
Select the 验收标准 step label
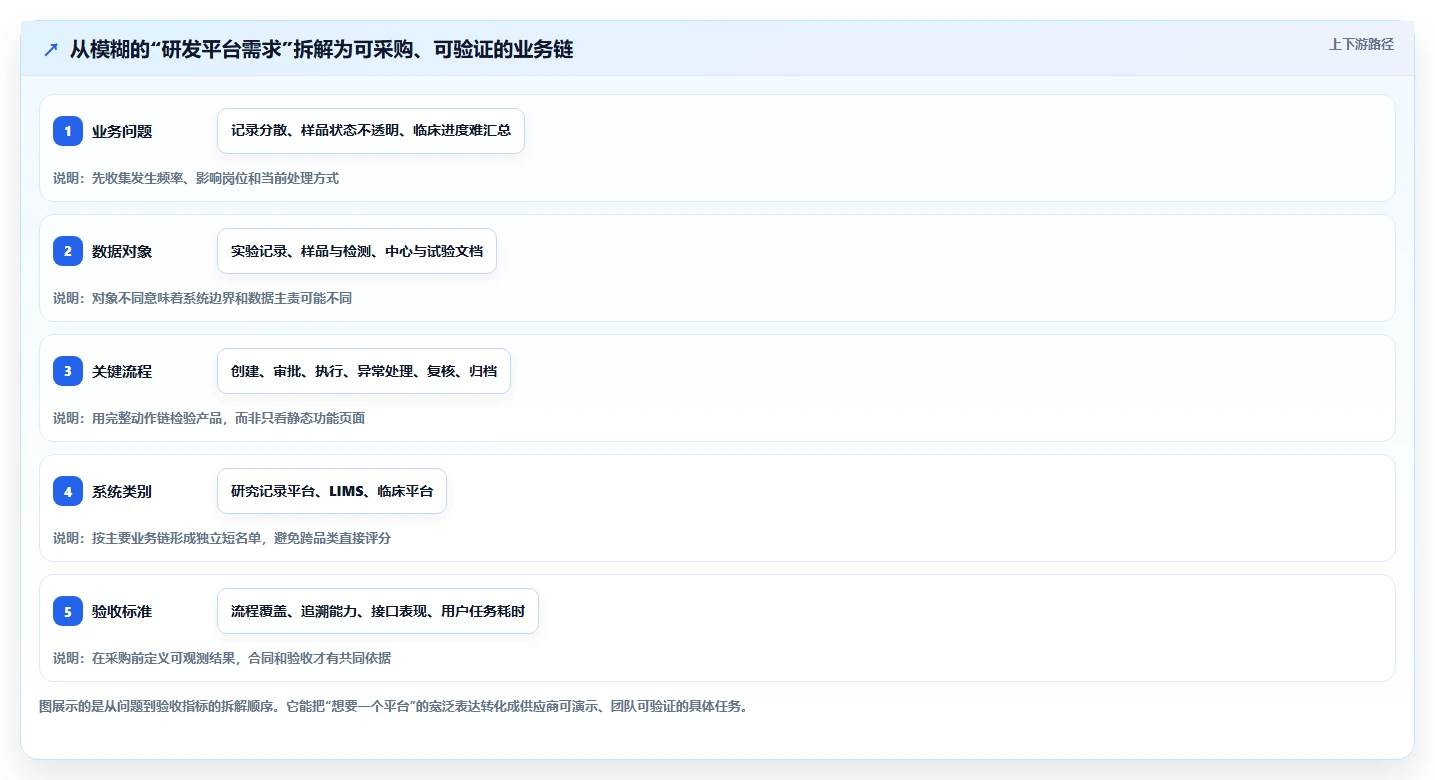click(122, 611)
